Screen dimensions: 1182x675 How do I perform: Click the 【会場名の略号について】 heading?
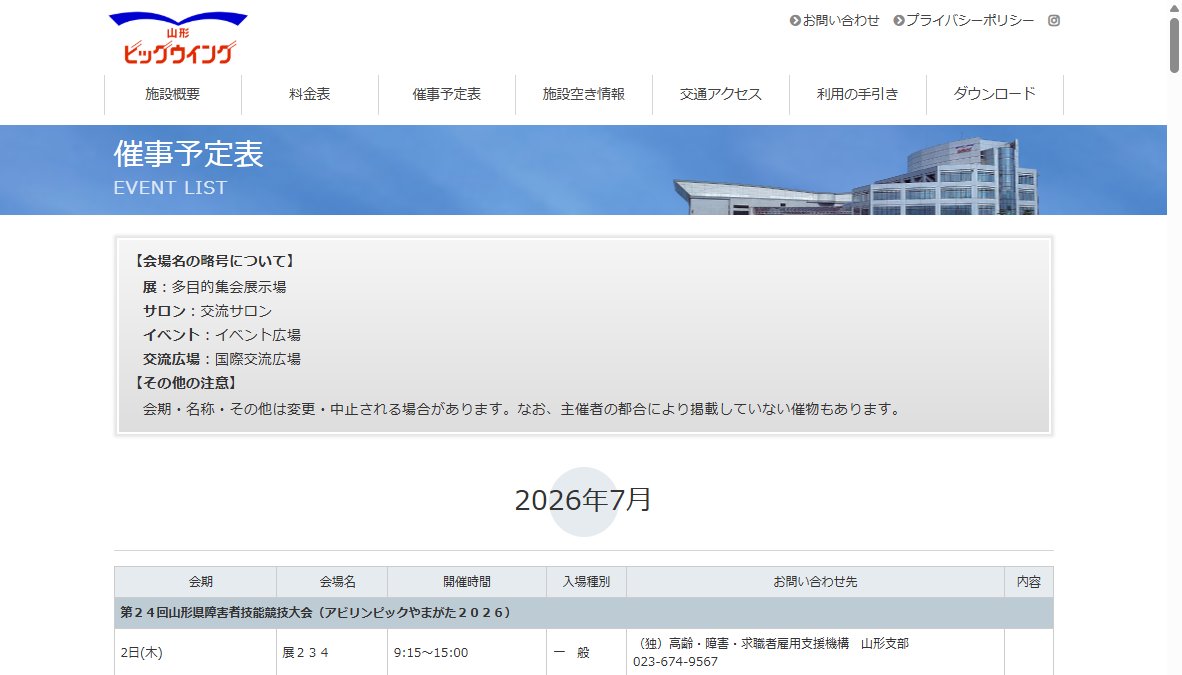[x=214, y=261]
